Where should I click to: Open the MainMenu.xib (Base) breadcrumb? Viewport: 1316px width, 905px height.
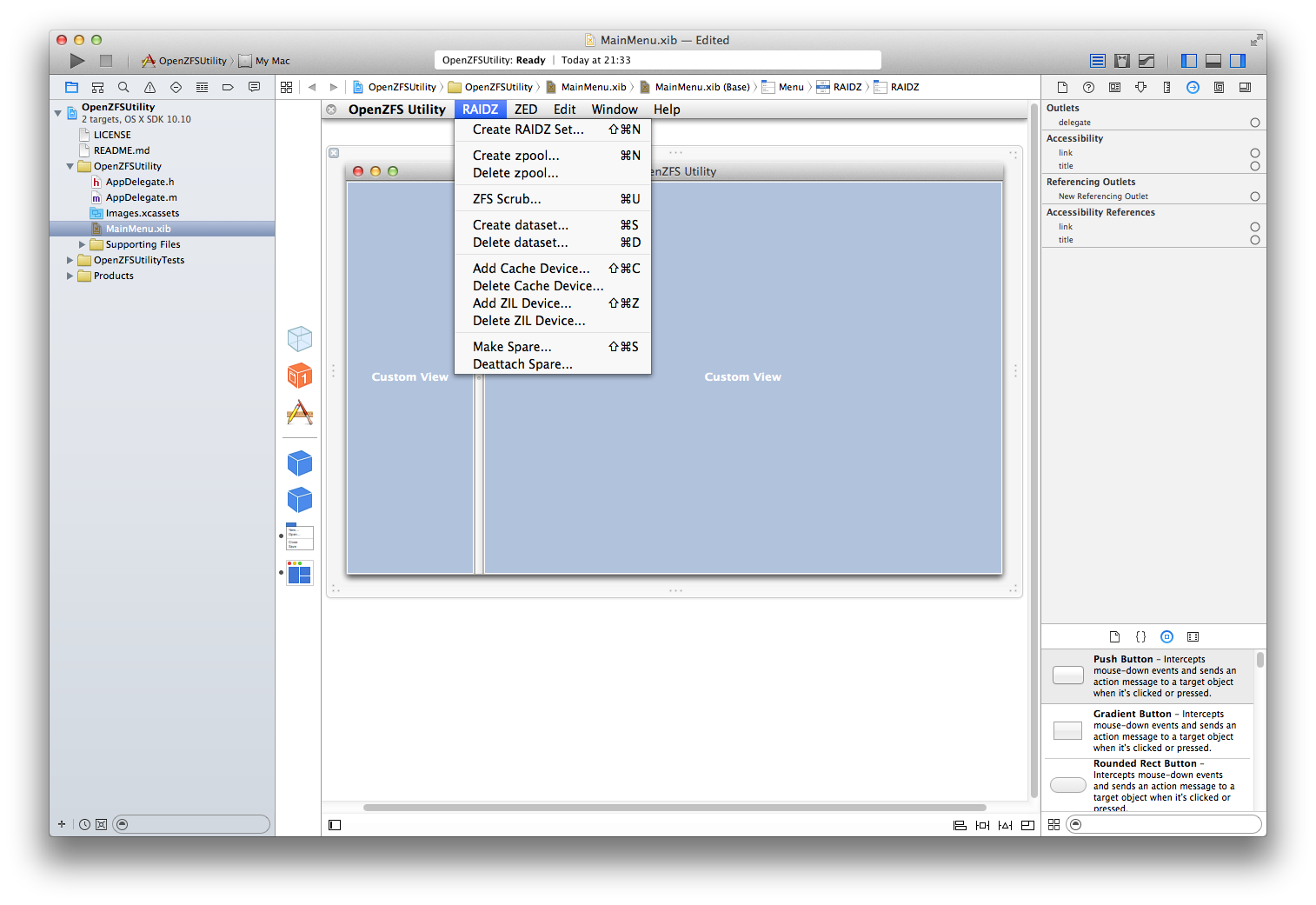(695, 87)
